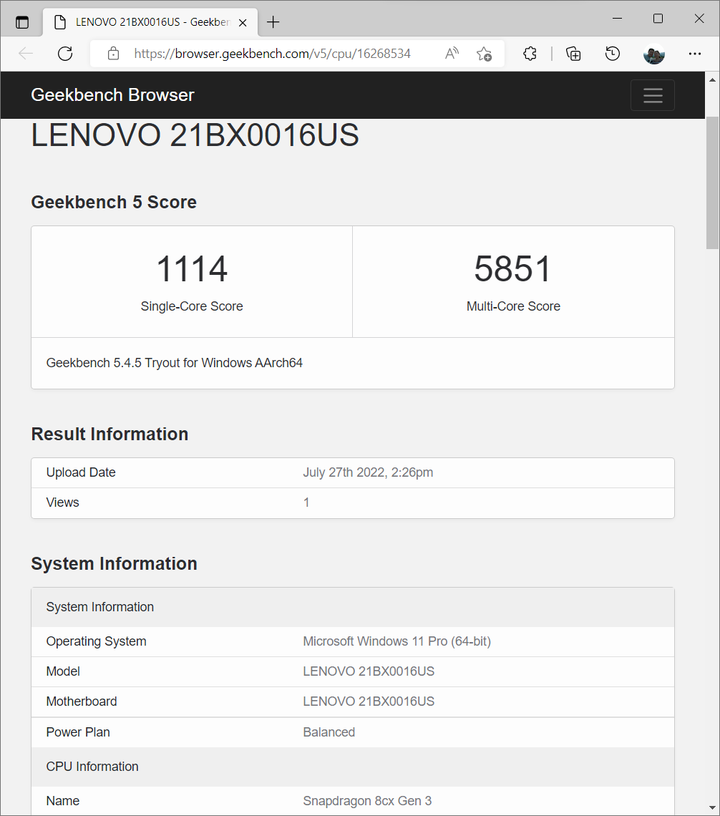Image resolution: width=720 pixels, height=816 pixels.
Task: Click the Single-Core Score label
Action: [191, 306]
